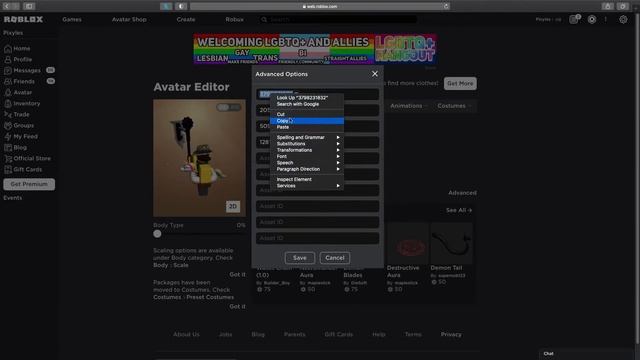Expand Substitutions submenu
The height and width of the screenshot is (360, 640).
(x=307, y=144)
